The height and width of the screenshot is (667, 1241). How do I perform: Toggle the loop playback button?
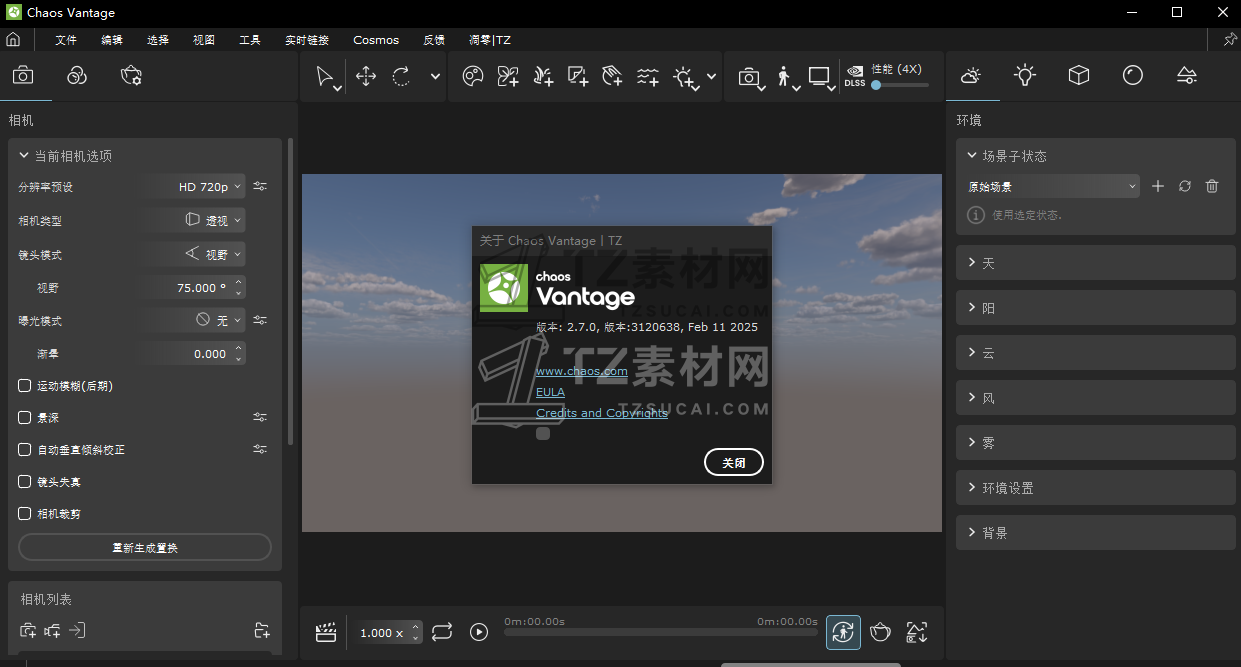(x=442, y=632)
